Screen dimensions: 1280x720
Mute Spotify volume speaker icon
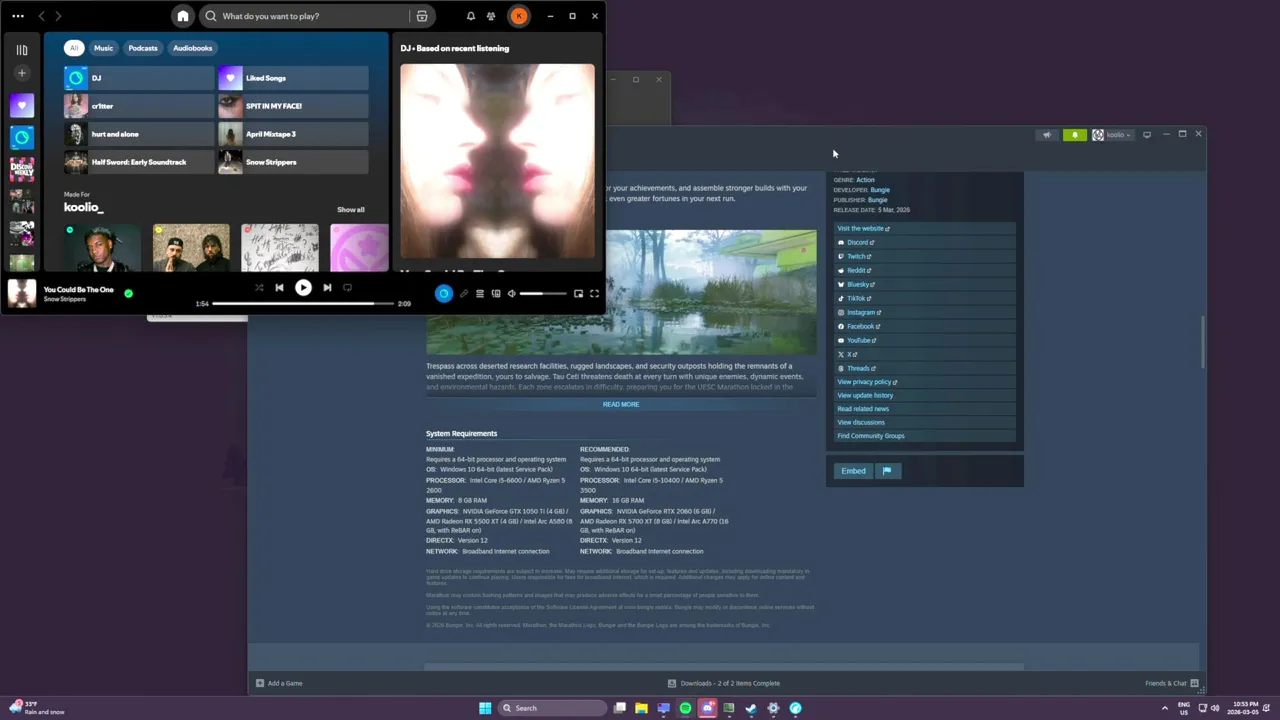[x=511, y=293]
